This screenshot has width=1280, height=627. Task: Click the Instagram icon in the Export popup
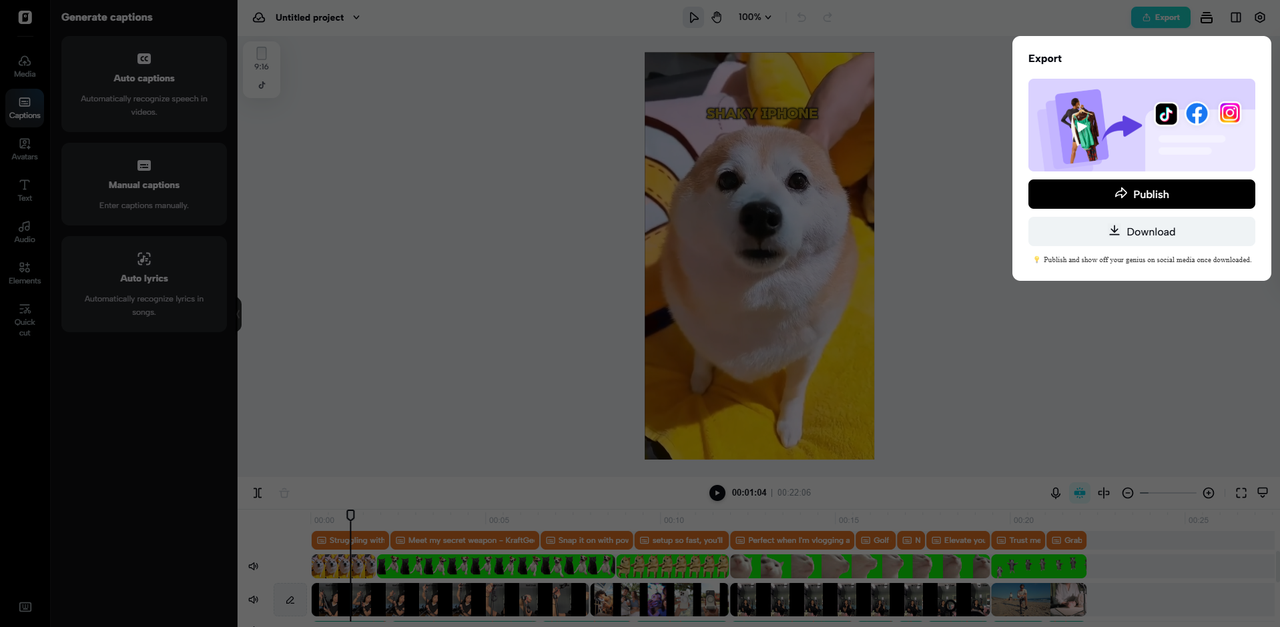click(x=1229, y=113)
